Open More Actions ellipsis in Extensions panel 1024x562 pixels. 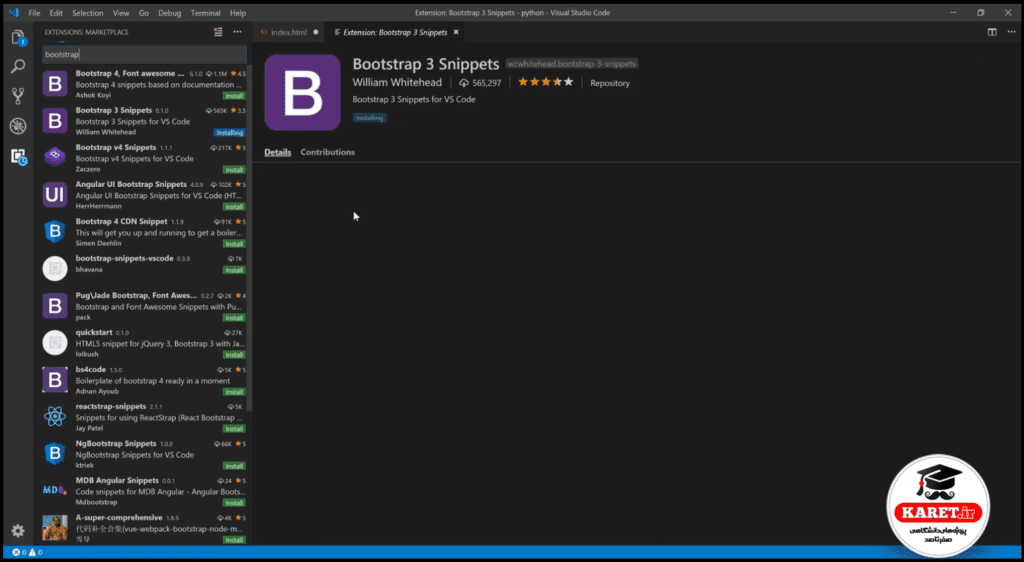(x=237, y=32)
